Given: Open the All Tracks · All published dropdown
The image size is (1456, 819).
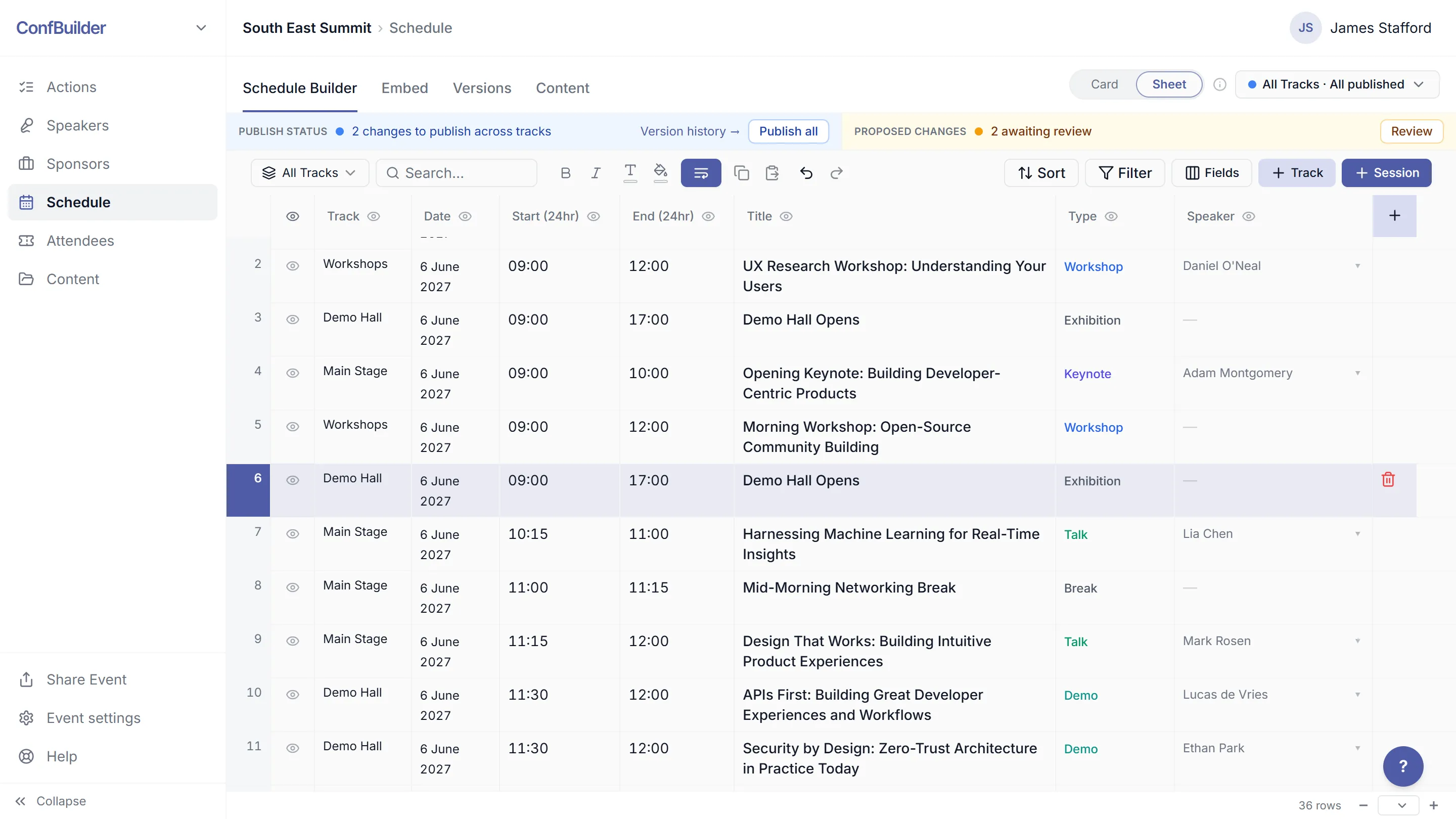Looking at the screenshot, I should tap(1337, 85).
